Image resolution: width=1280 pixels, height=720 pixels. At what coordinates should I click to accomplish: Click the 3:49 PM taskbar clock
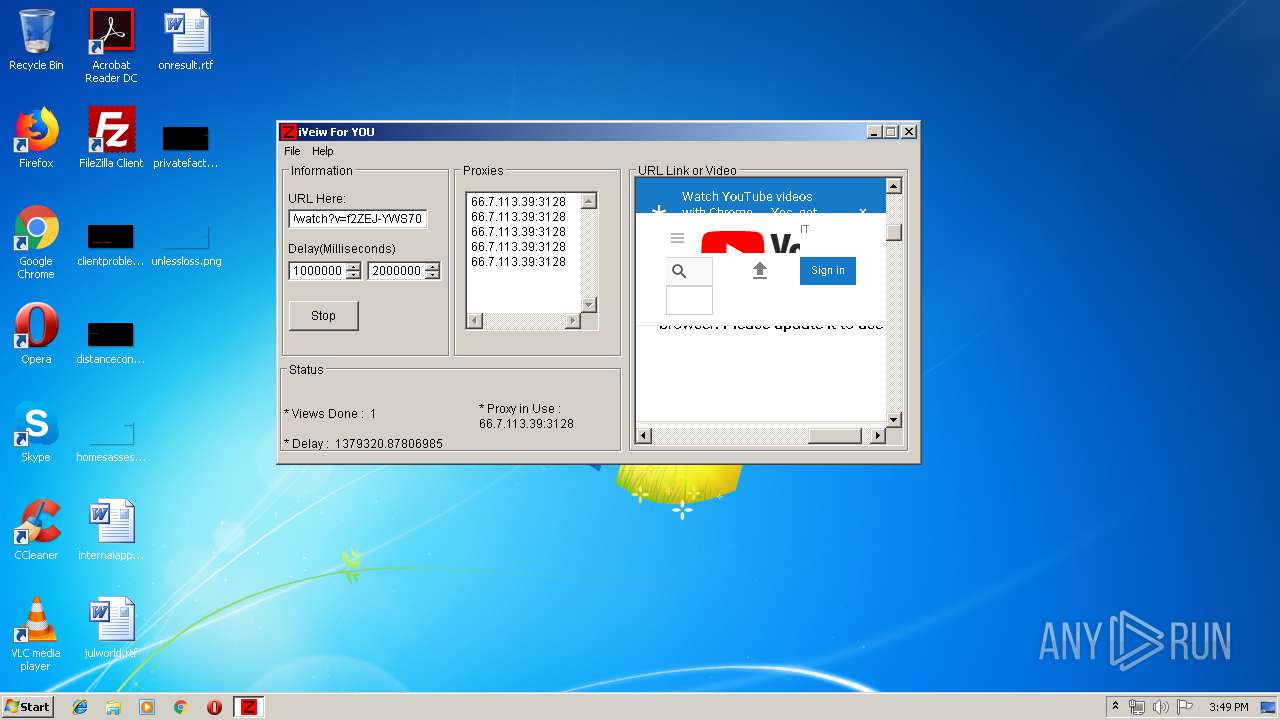pyautogui.click(x=1228, y=707)
